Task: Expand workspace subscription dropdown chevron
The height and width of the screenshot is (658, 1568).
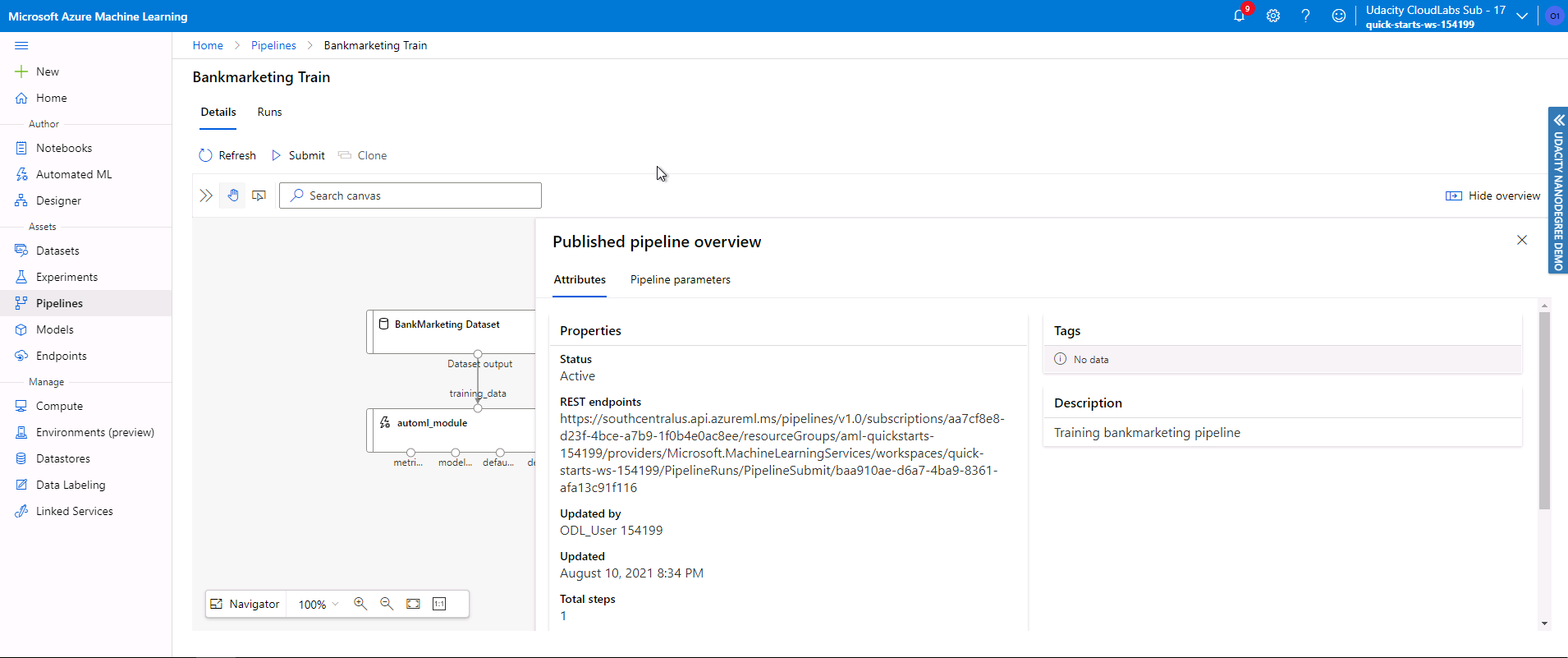Action: pos(1522,16)
